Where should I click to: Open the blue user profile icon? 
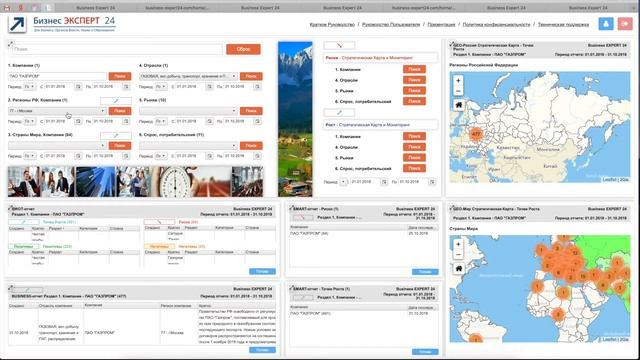[606, 24]
